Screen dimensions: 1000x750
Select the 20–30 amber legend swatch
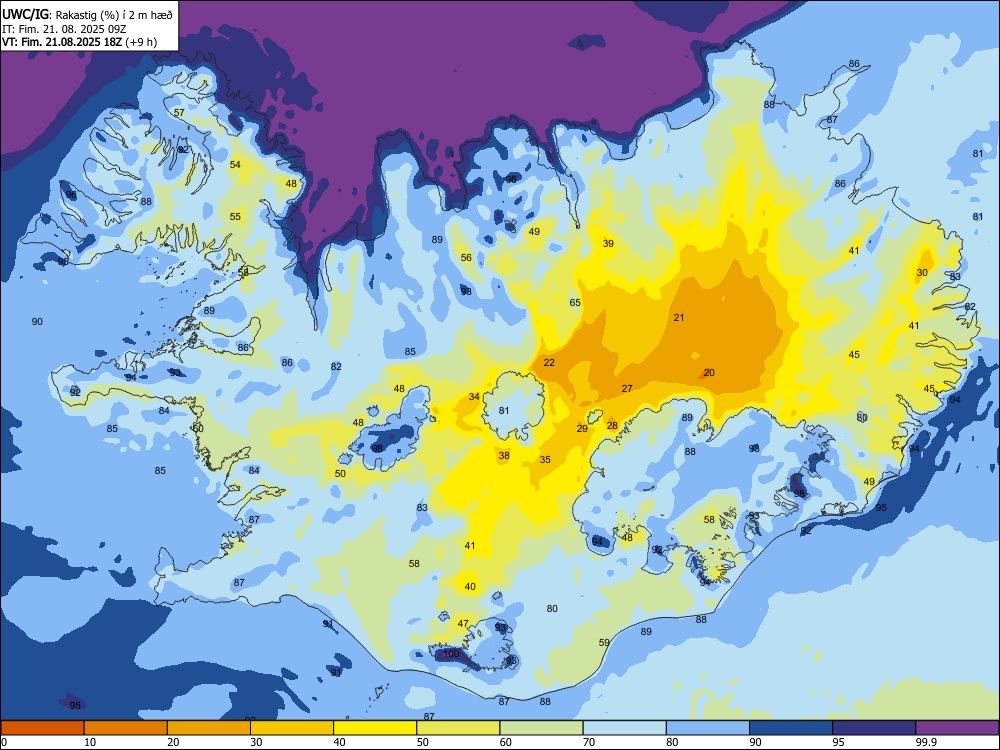point(209,728)
